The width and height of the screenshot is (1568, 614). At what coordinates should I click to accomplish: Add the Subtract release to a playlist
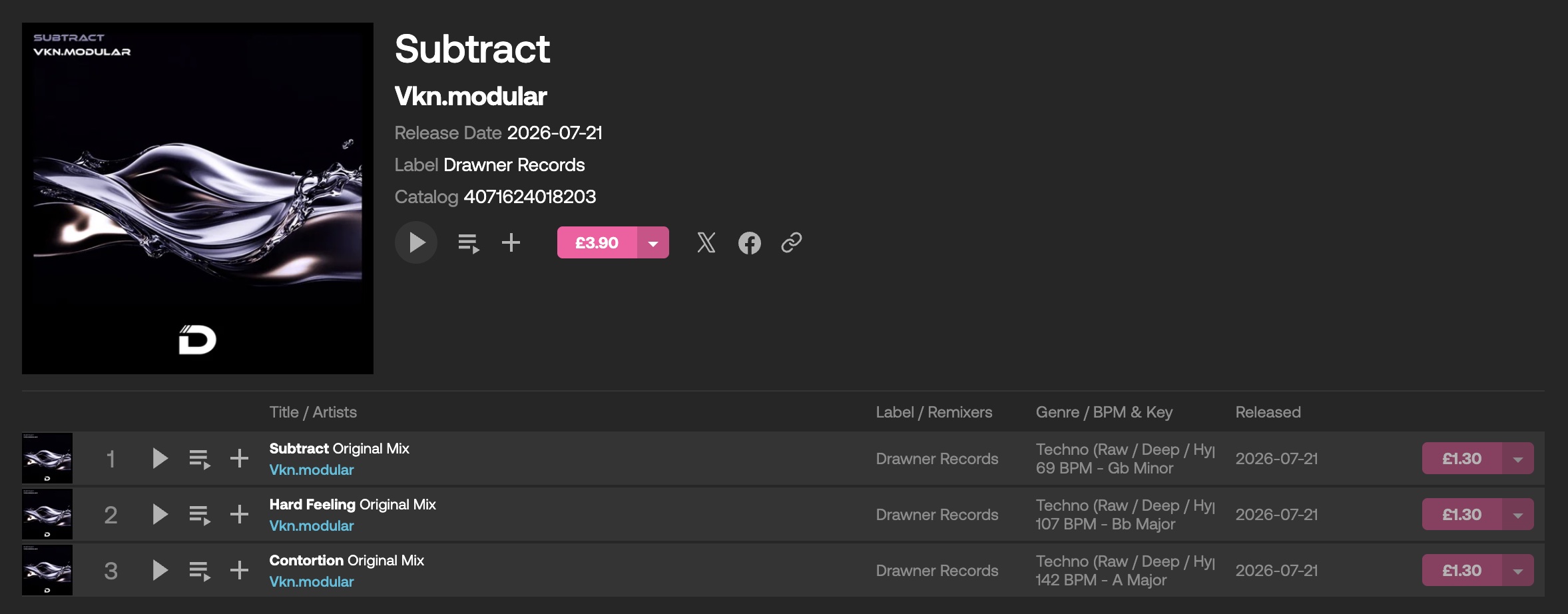(x=511, y=242)
